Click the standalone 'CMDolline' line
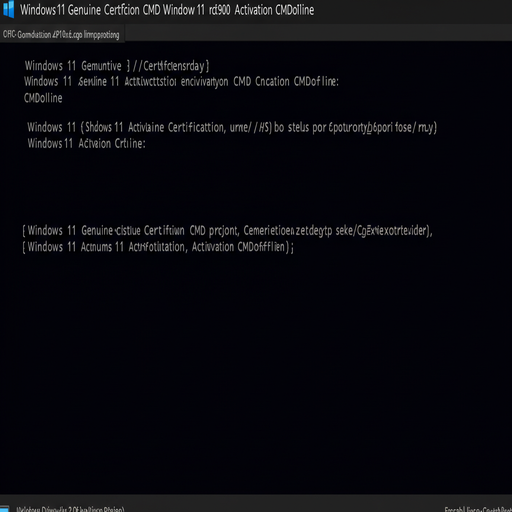 (43, 98)
